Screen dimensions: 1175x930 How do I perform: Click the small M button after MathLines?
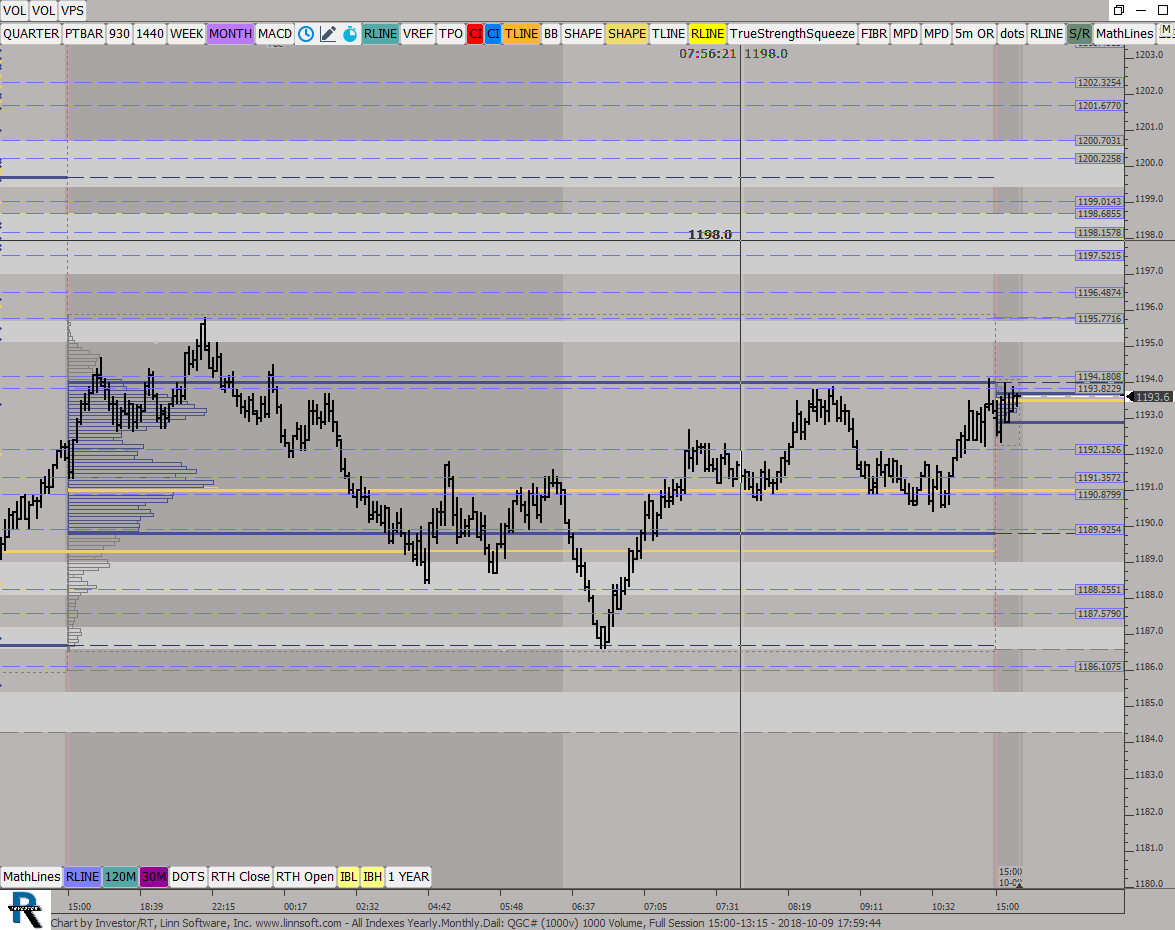coord(1165,31)
